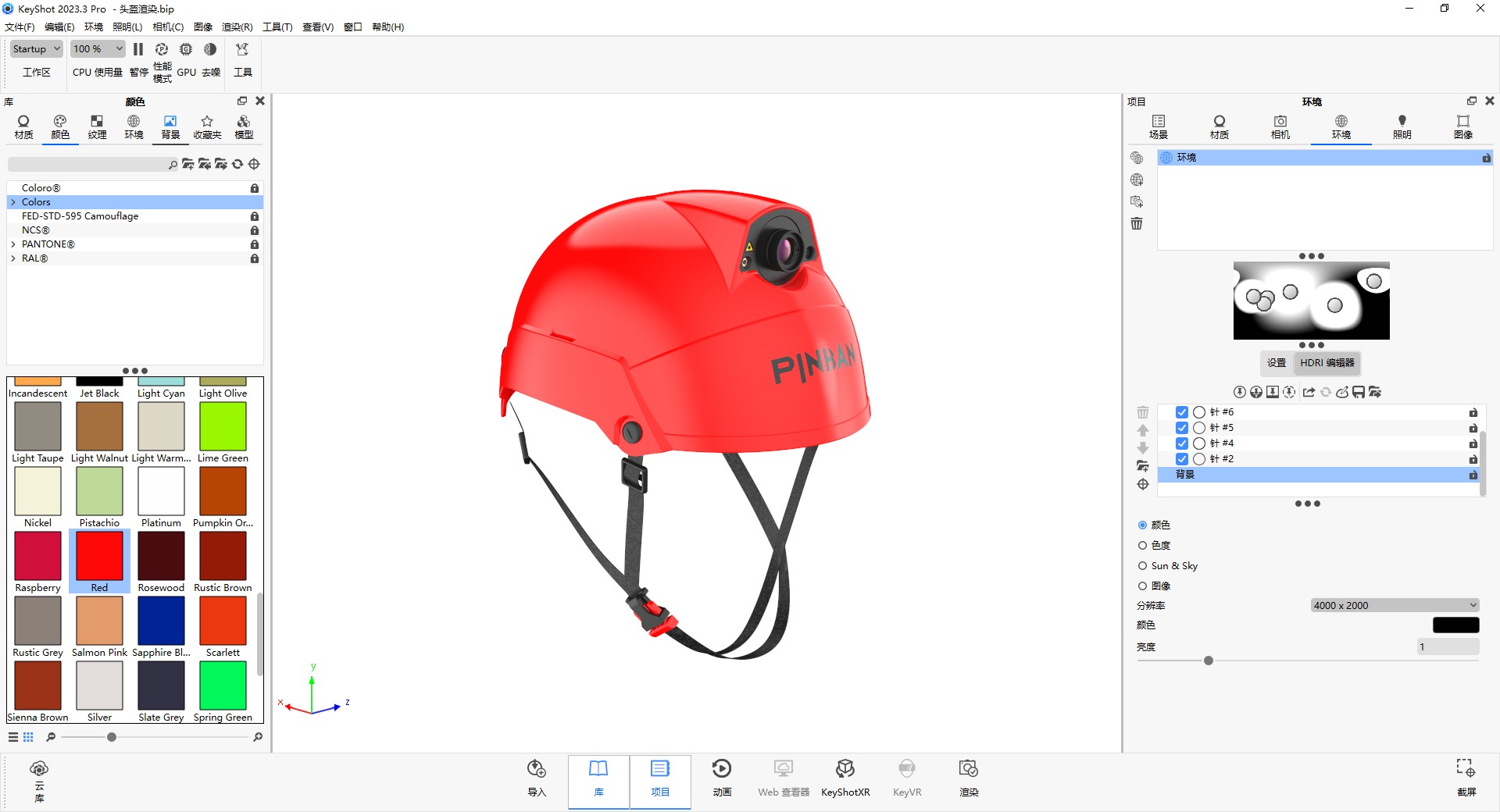This screenshot has height=812, width=1500.
Task: Adjust the library thumbnail size slider
Action: pos(112,737)
